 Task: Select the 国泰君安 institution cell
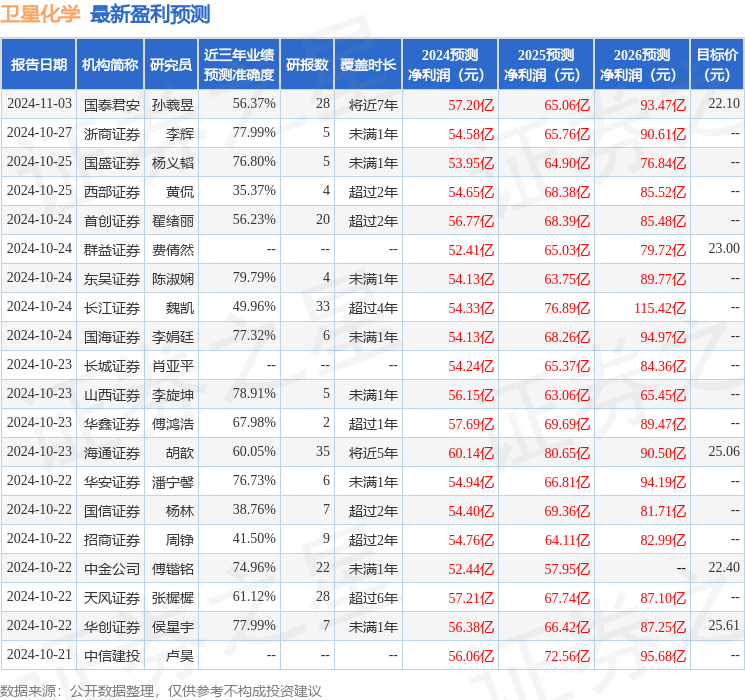[x=112, y=105]
